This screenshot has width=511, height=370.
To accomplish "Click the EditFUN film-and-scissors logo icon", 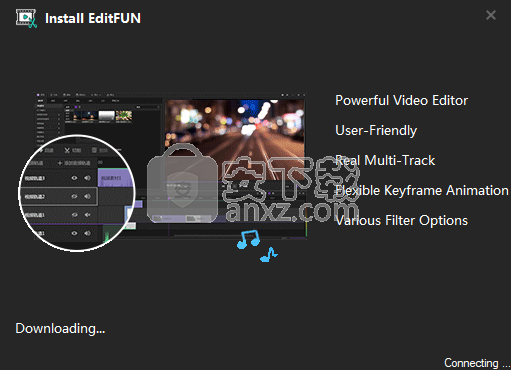I will [26, 18].
